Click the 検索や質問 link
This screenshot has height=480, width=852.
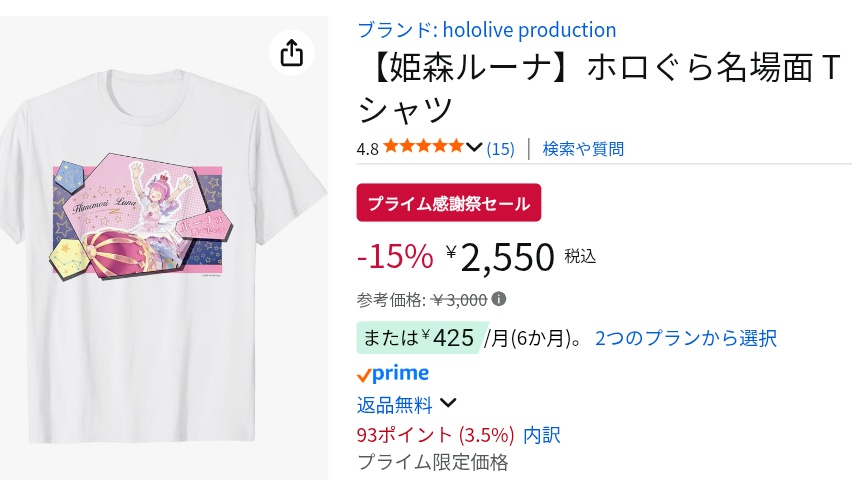[583, 149]
